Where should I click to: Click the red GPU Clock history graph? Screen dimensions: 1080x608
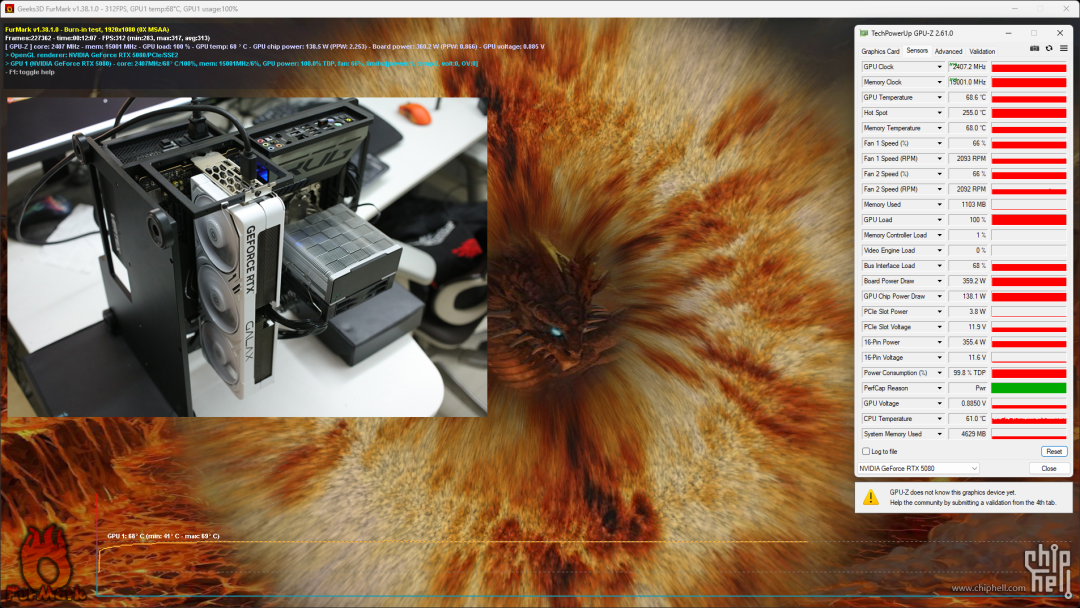(1029, 67)
